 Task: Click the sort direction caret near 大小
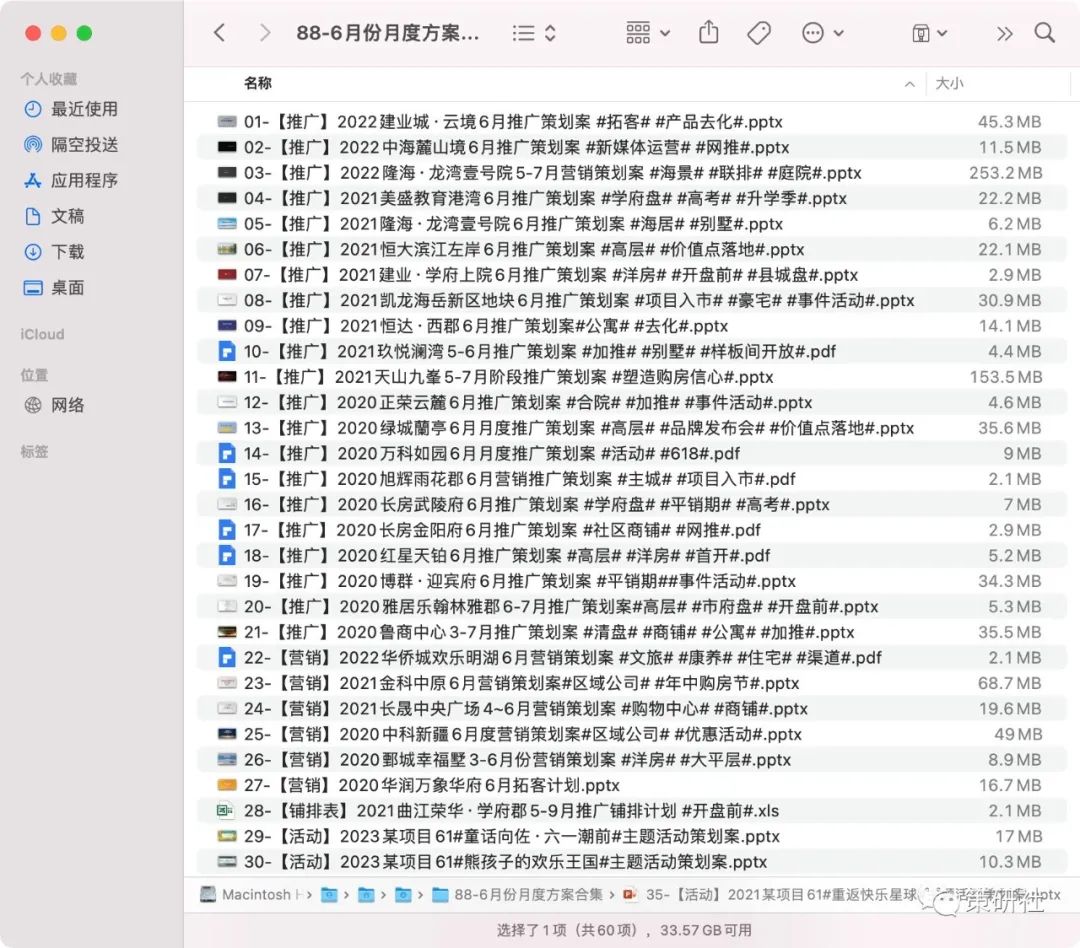(910, 84)
